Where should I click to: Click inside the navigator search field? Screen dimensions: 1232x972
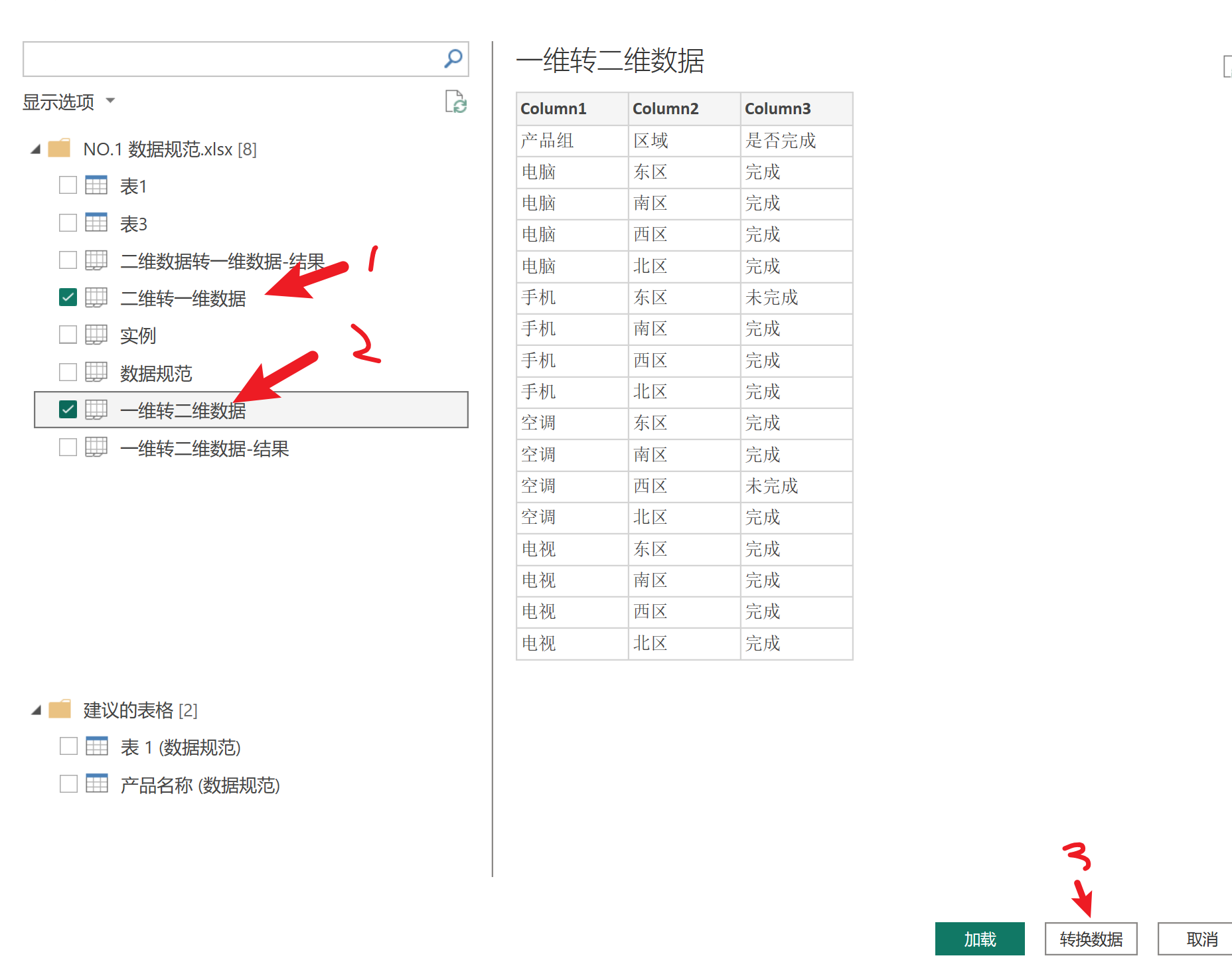coord(232,59)
